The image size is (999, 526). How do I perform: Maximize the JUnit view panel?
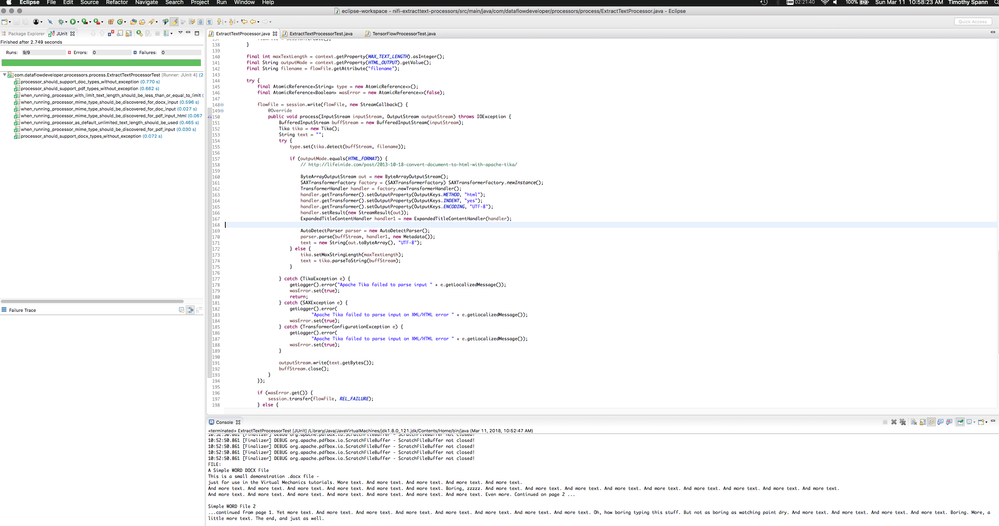[197, 33]
